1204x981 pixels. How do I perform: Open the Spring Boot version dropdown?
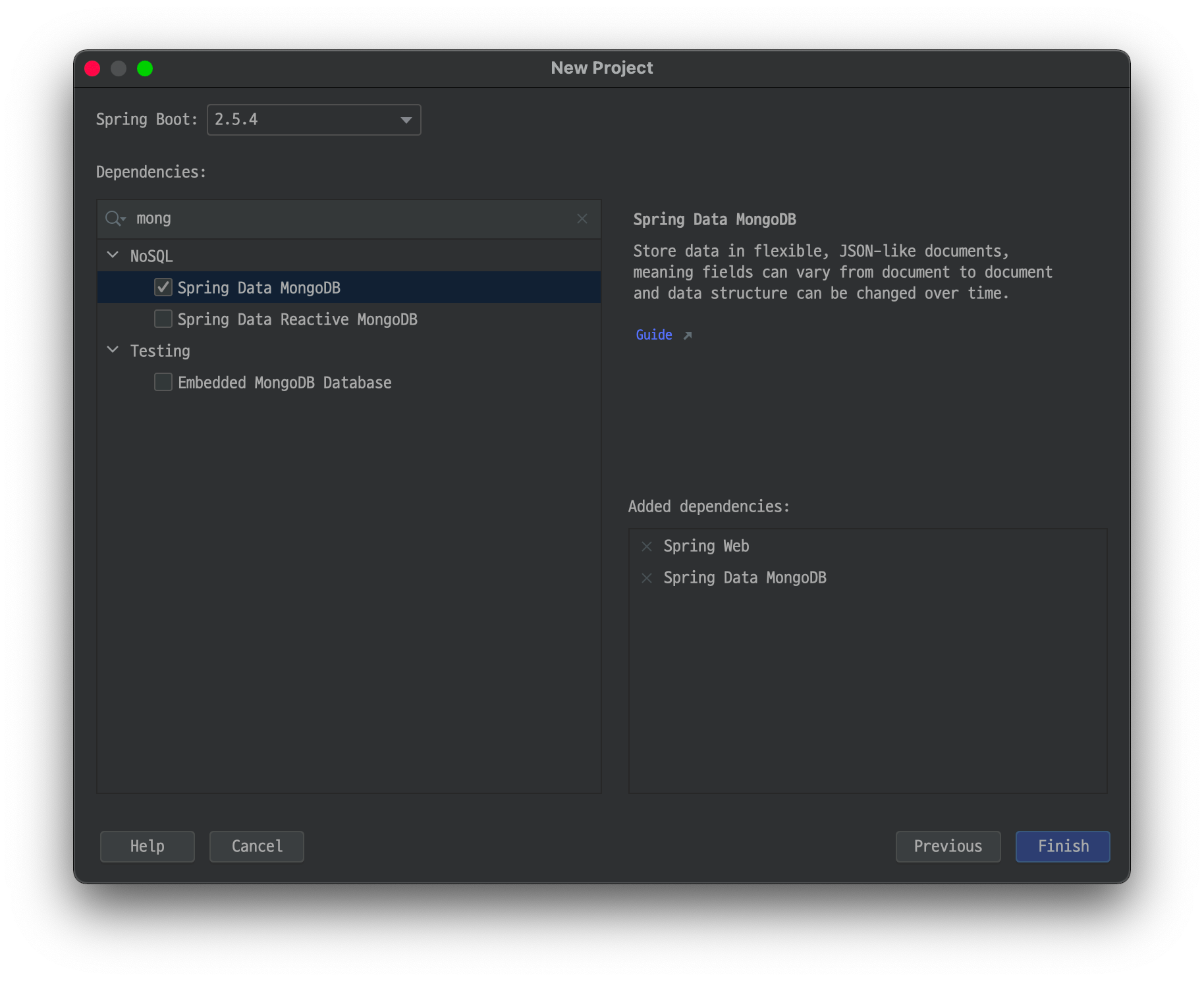click(x=314, y=120)
